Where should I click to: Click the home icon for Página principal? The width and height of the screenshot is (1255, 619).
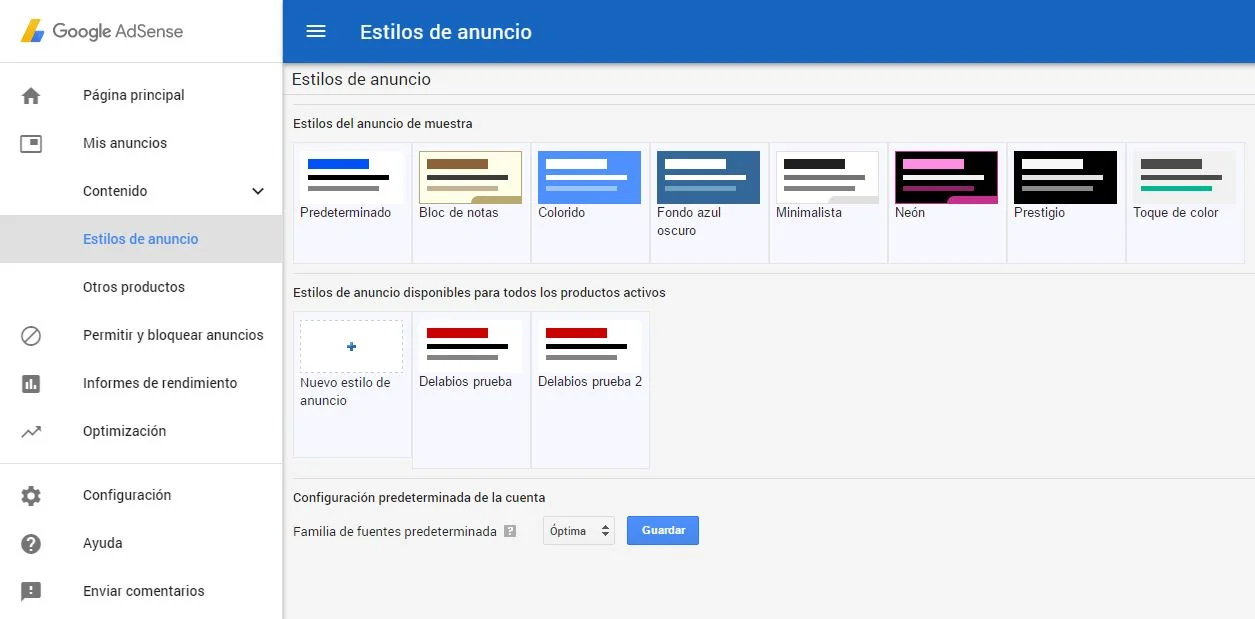[31, 96]
